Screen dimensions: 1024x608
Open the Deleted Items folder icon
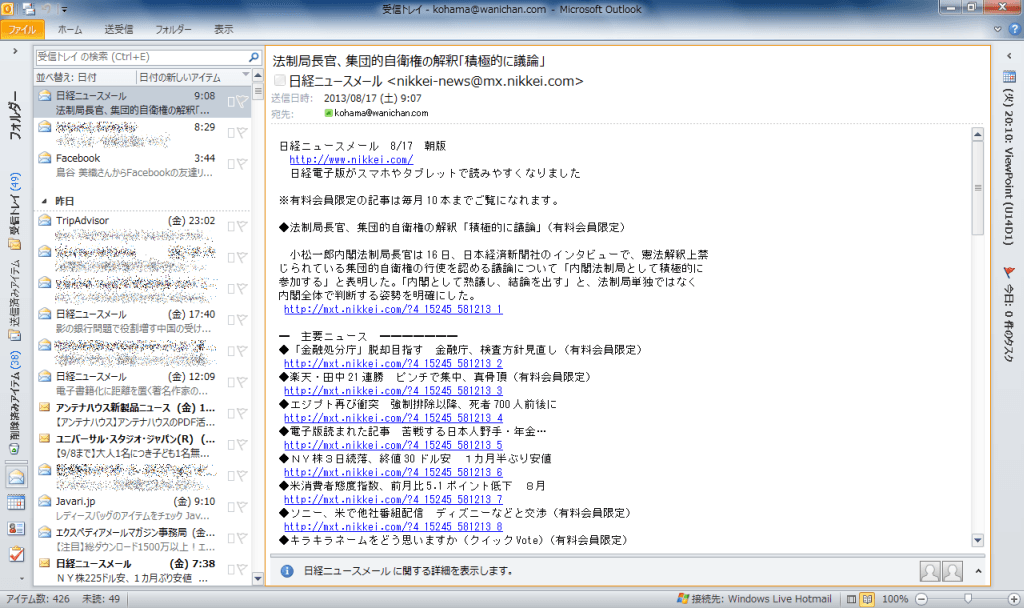pyautogui.click(x=14, y=449)
